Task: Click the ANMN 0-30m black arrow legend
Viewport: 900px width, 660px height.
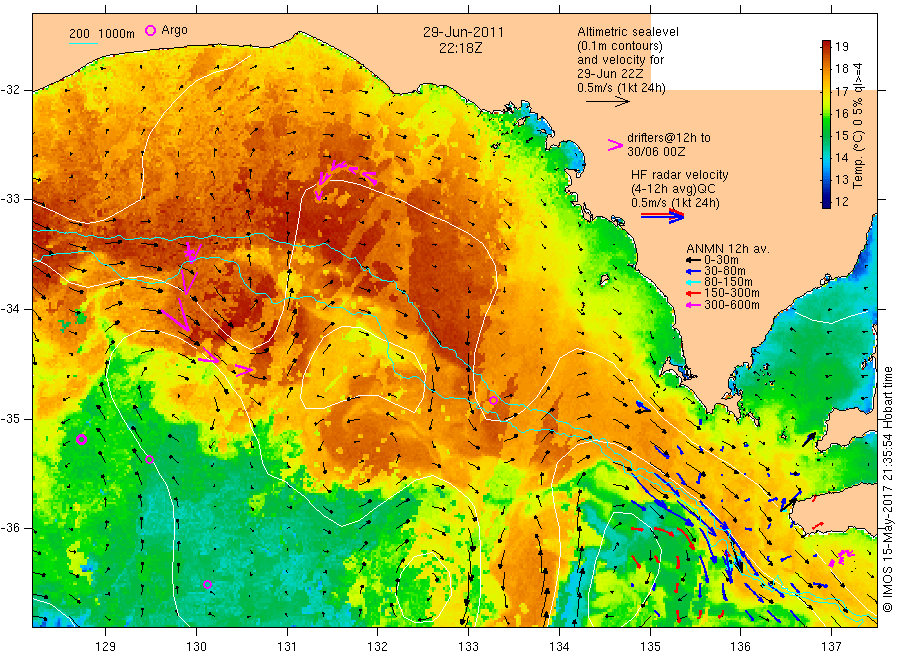Action: pyautogui.click(x=693, y=260)
